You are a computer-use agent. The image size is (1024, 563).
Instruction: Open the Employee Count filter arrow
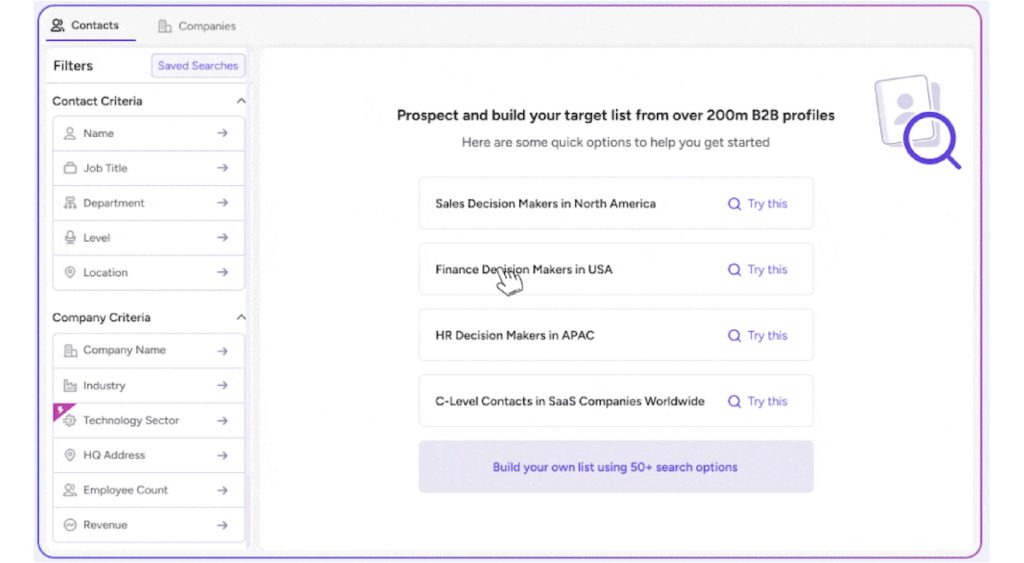[223, 490]
